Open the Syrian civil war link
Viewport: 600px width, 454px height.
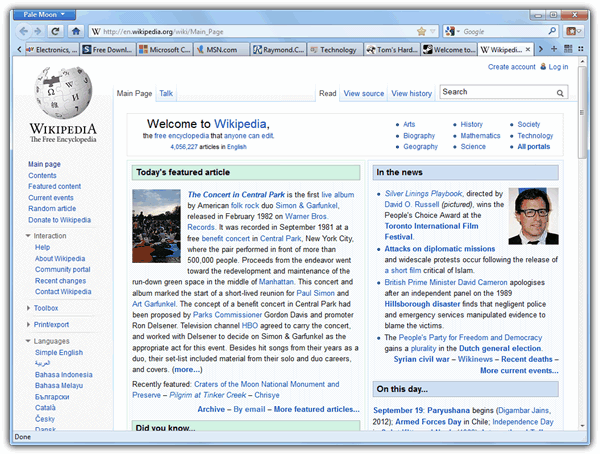421,359
